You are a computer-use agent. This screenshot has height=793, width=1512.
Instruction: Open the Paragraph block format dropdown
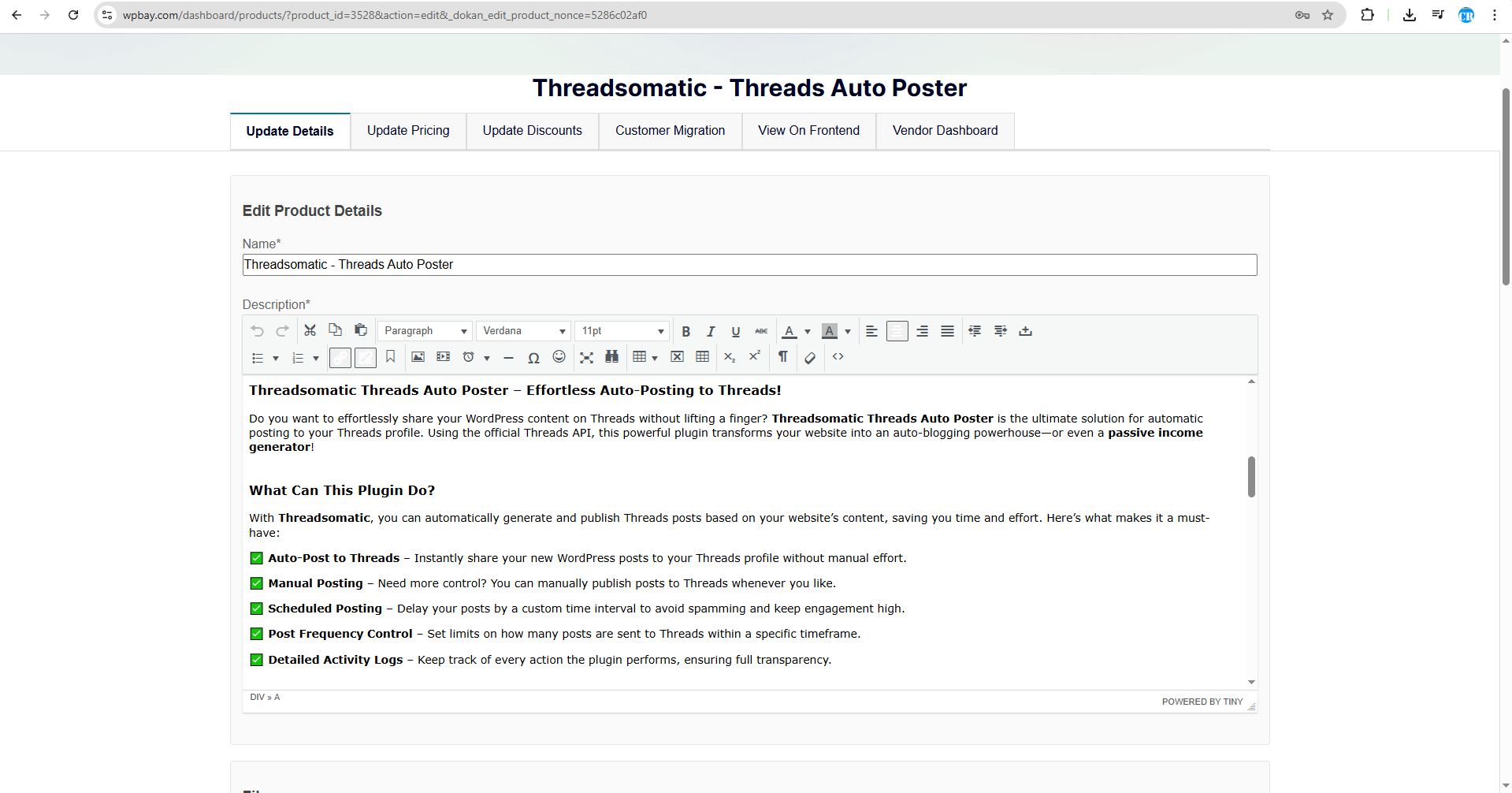[x=425, y=331]
